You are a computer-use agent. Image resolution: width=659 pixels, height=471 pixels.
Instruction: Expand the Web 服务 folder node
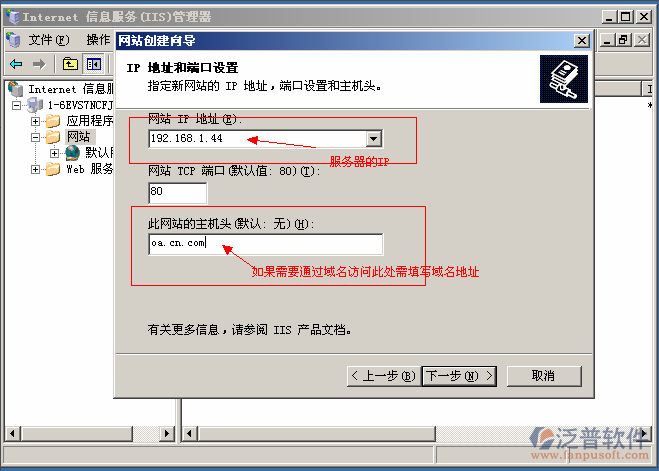[x=35, y=169]
